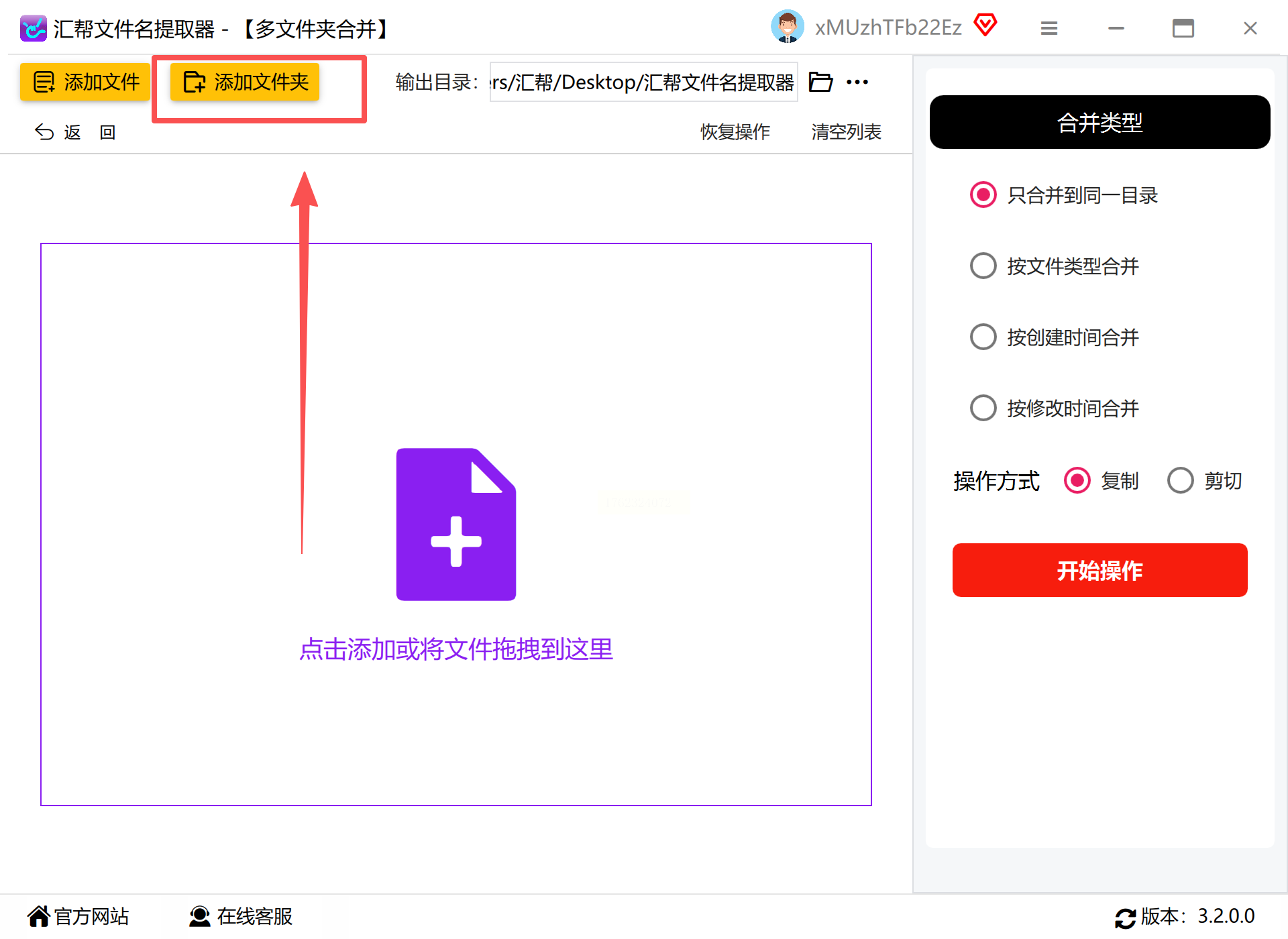The width and height of the screenshot is (1288, 939).
Task: Select merge by creation time option
Action: coord(983,337)
